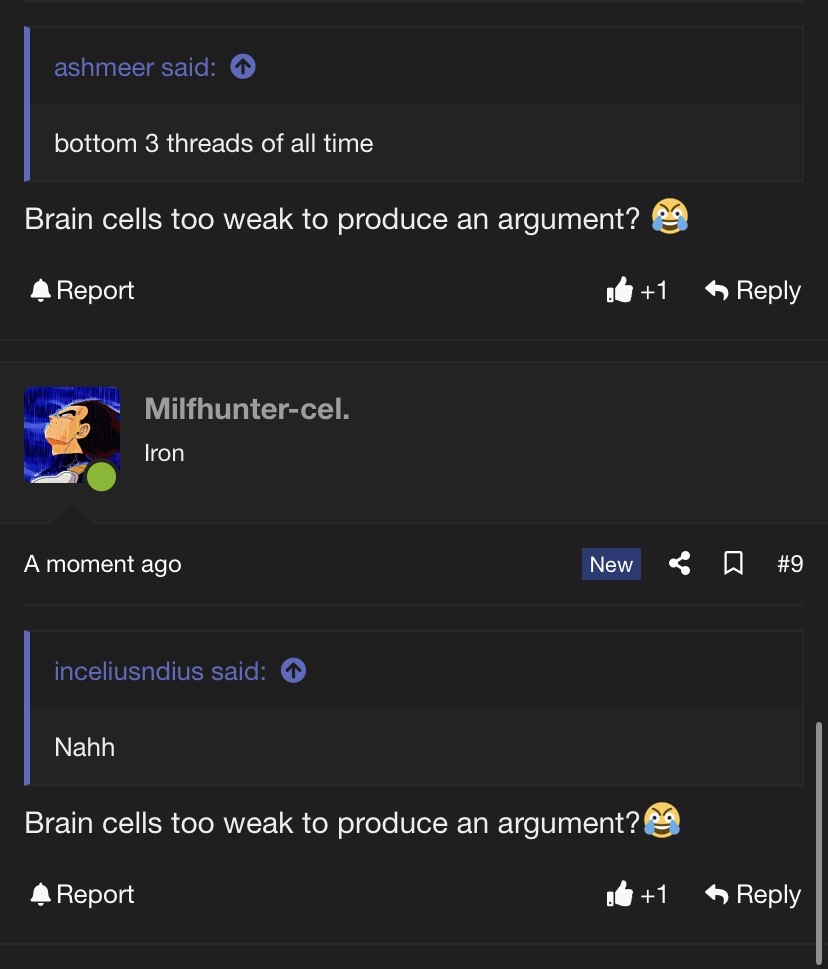Jump to inceliusndius's quoted post arrow
Viewport: 828px width, 969px height.
click(x=294, y=671)
